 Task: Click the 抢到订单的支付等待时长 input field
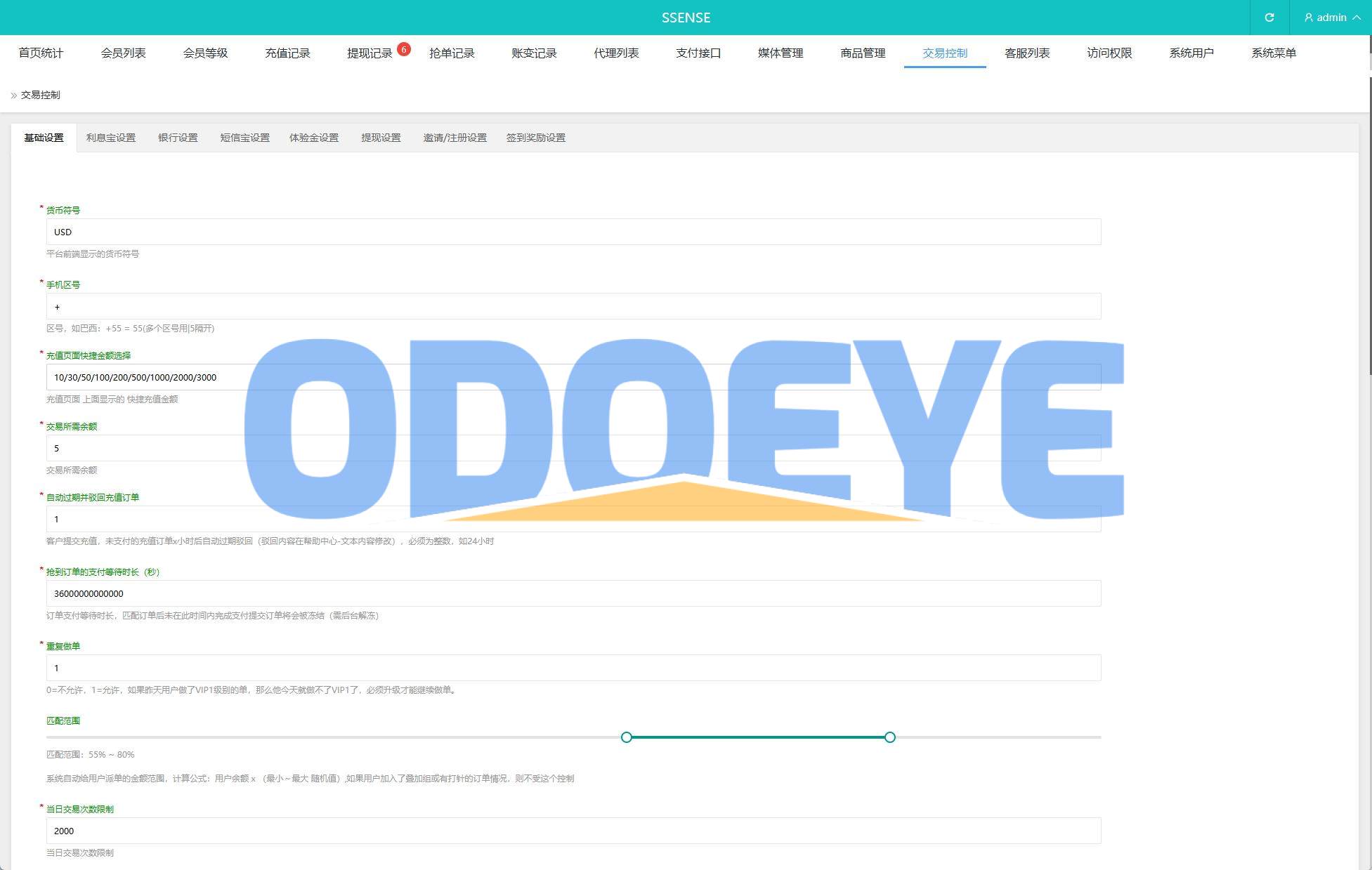pyautogui.click(x=573, y=593)
